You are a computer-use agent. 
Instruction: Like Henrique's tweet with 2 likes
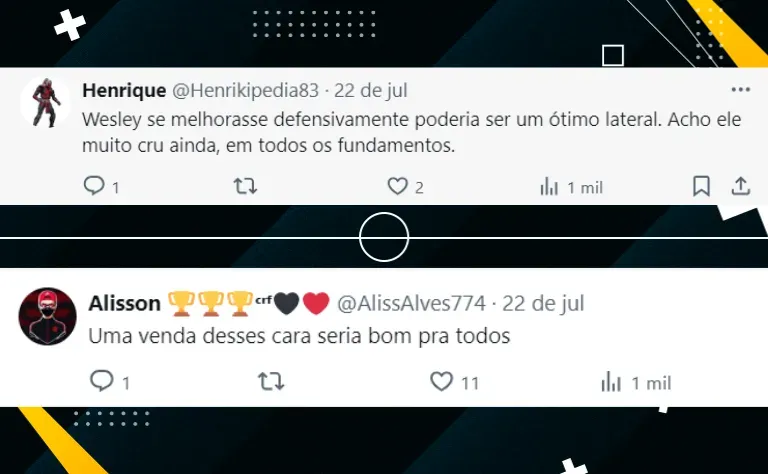click(x=397, y=186)
